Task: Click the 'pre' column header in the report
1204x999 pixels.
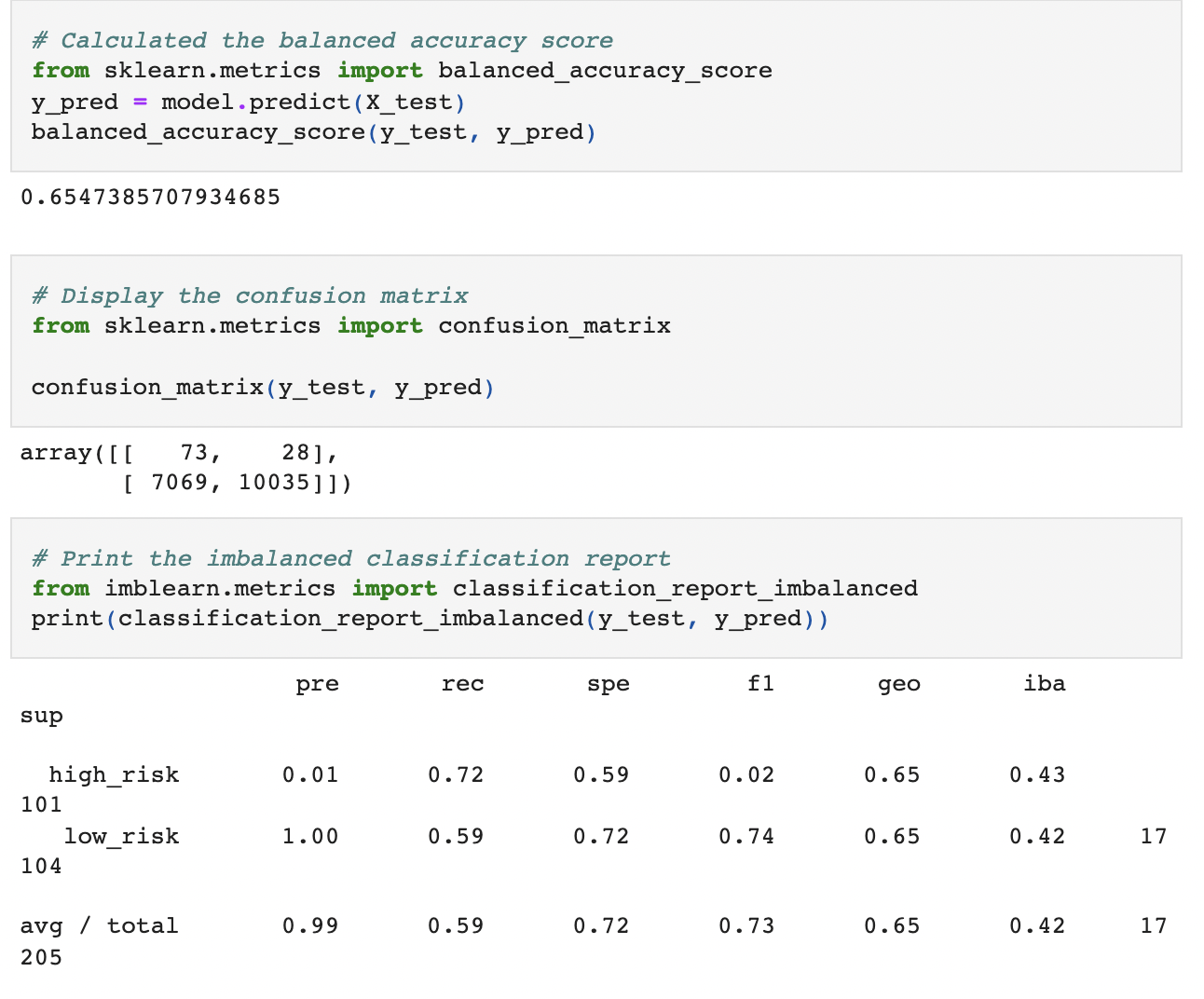Action: pos(317,683)
